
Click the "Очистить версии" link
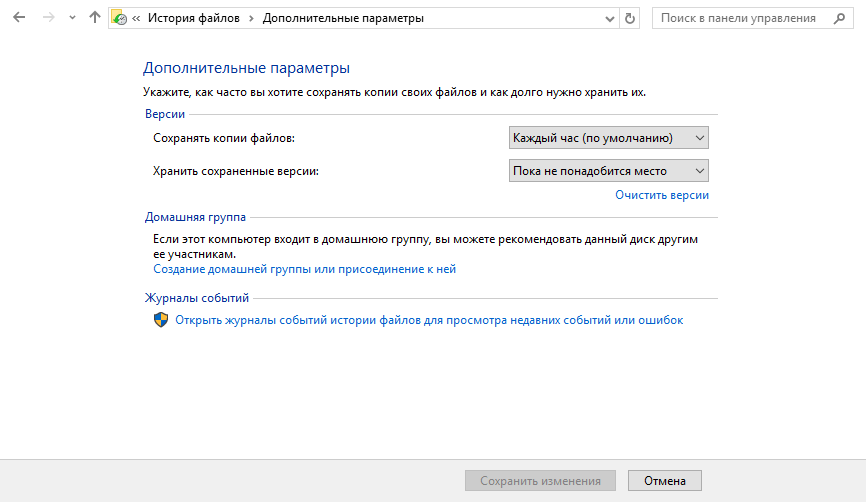661,195
